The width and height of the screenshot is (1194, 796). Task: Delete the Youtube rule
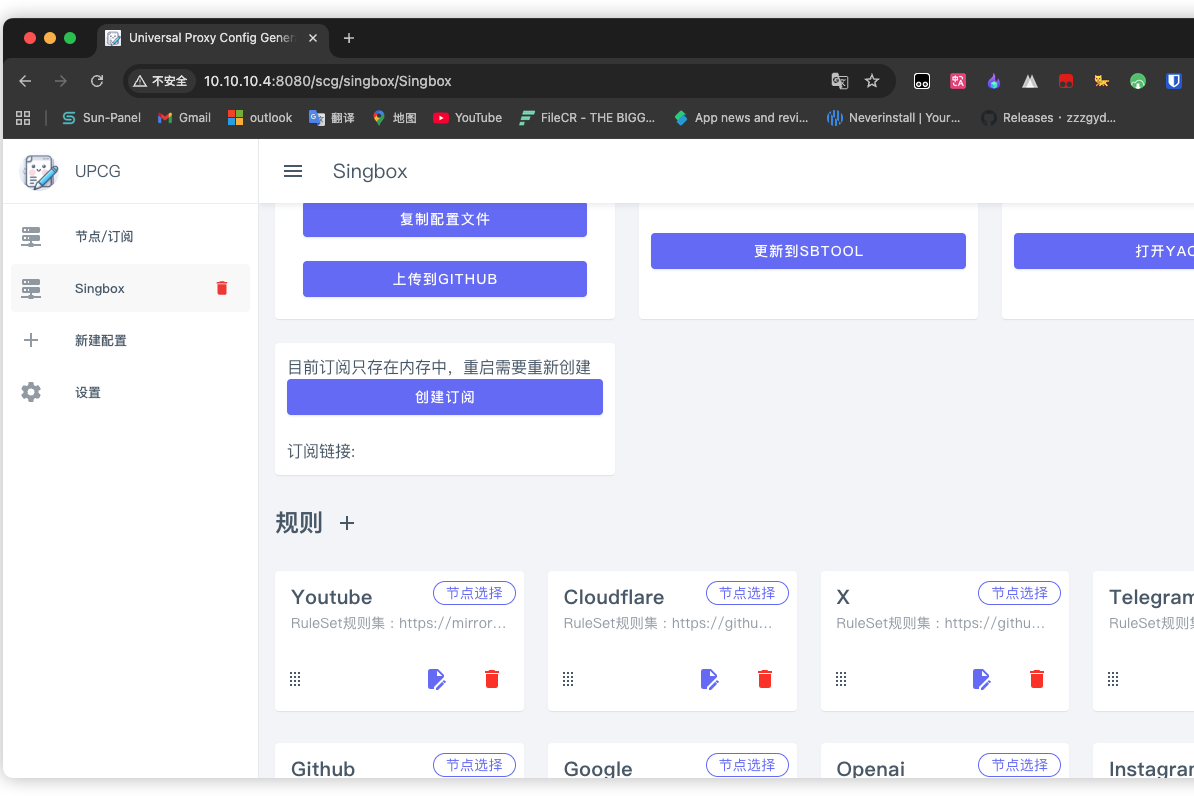click(492, 679)
